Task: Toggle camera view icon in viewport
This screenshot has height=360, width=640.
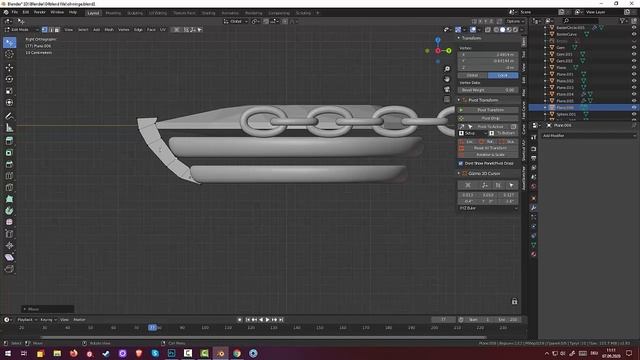Action: tap(447, 89)
